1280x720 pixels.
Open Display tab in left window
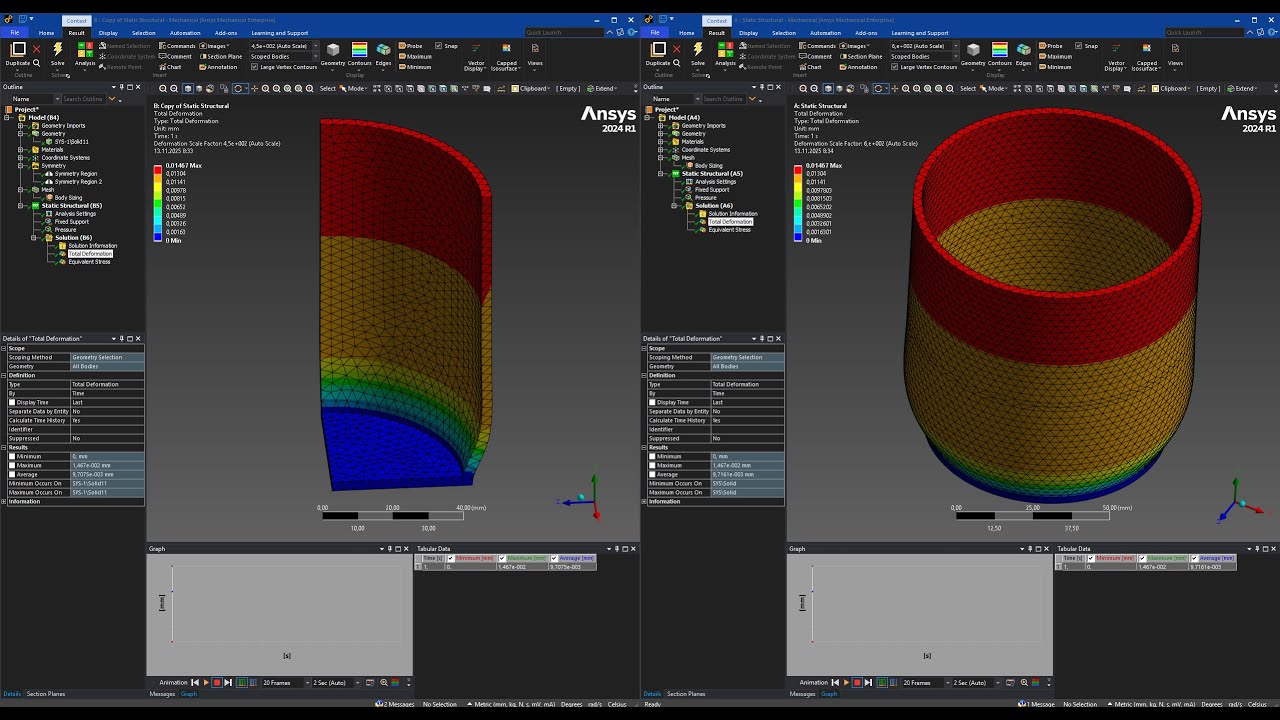(108, 33)
